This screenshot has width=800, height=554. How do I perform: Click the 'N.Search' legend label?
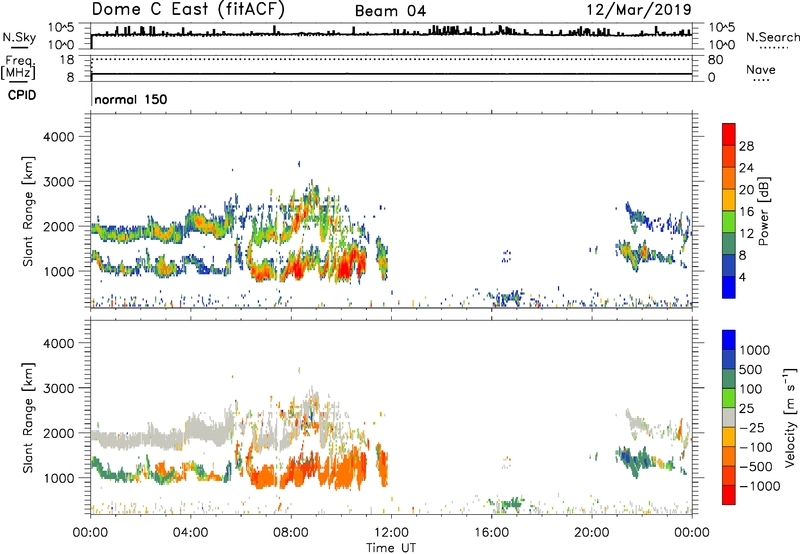tap(772, 37)
